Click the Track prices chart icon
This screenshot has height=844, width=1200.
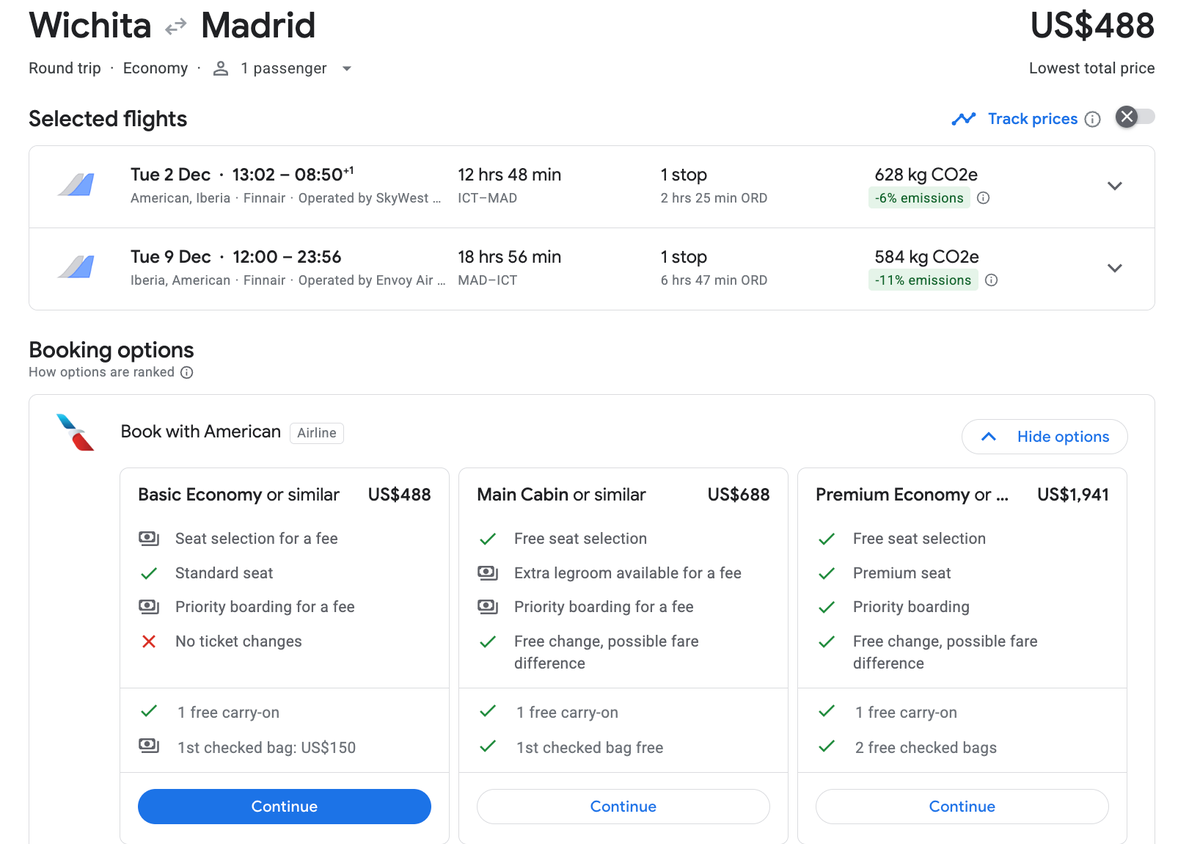click(963, 118)
